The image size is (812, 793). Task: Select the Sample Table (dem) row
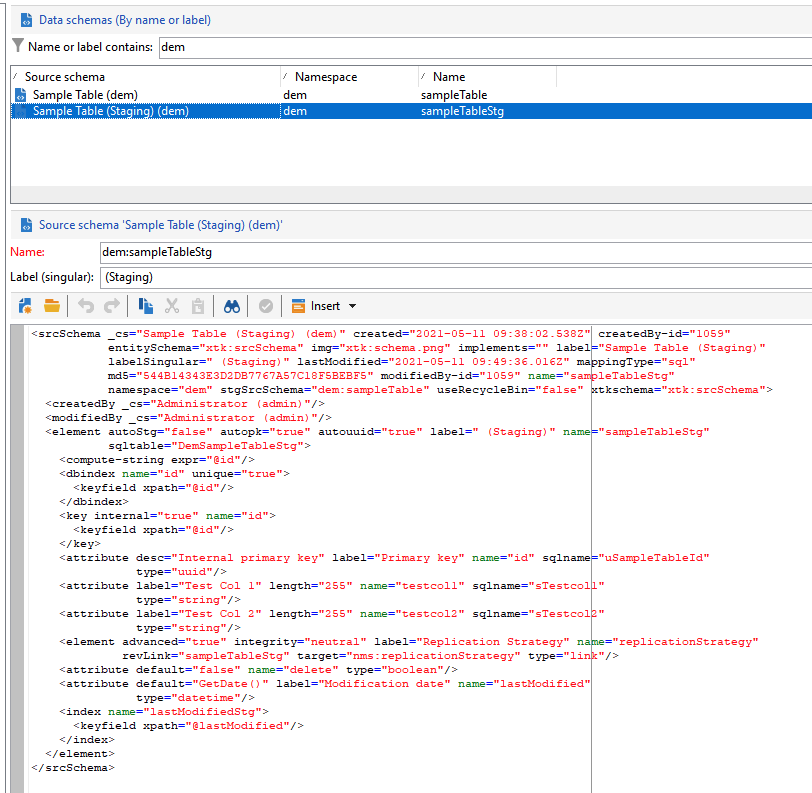pos(84,95)
